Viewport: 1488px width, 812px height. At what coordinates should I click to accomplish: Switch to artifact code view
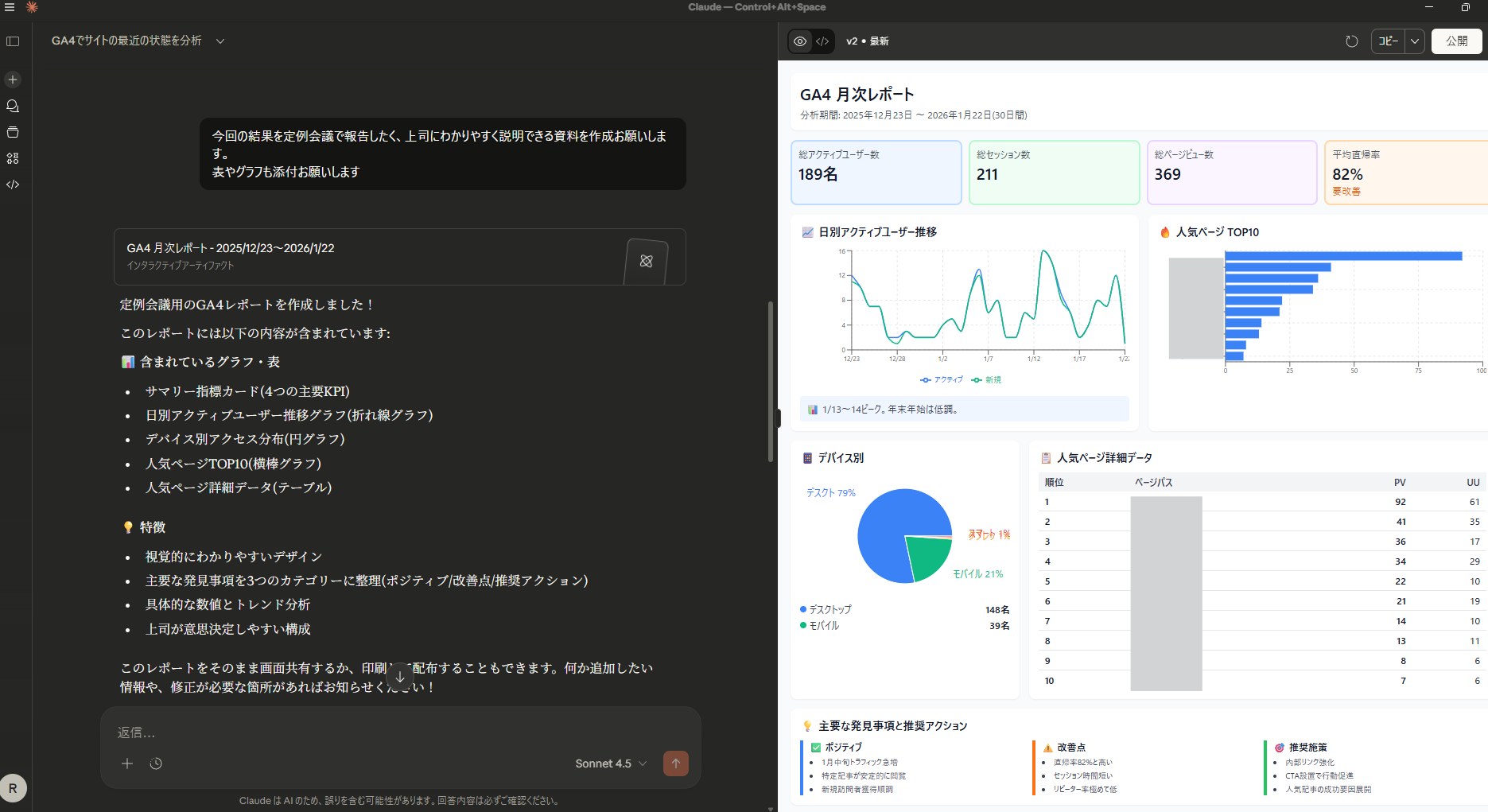822,41
